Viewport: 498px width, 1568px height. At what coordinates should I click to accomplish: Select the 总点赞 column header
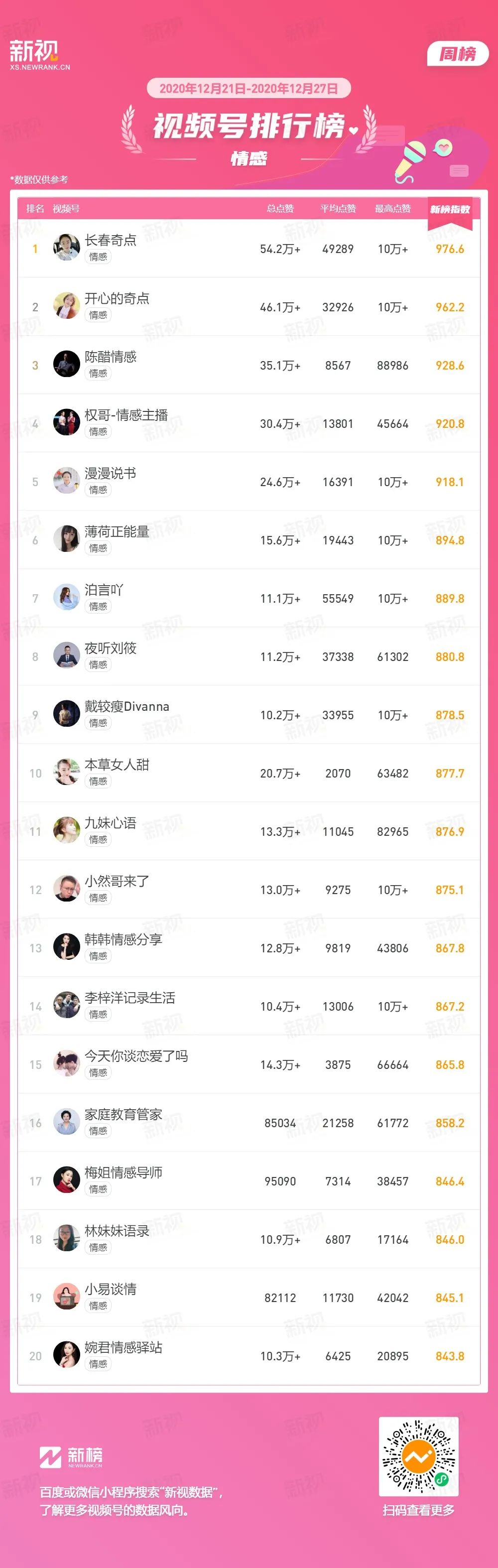point(280,209)
